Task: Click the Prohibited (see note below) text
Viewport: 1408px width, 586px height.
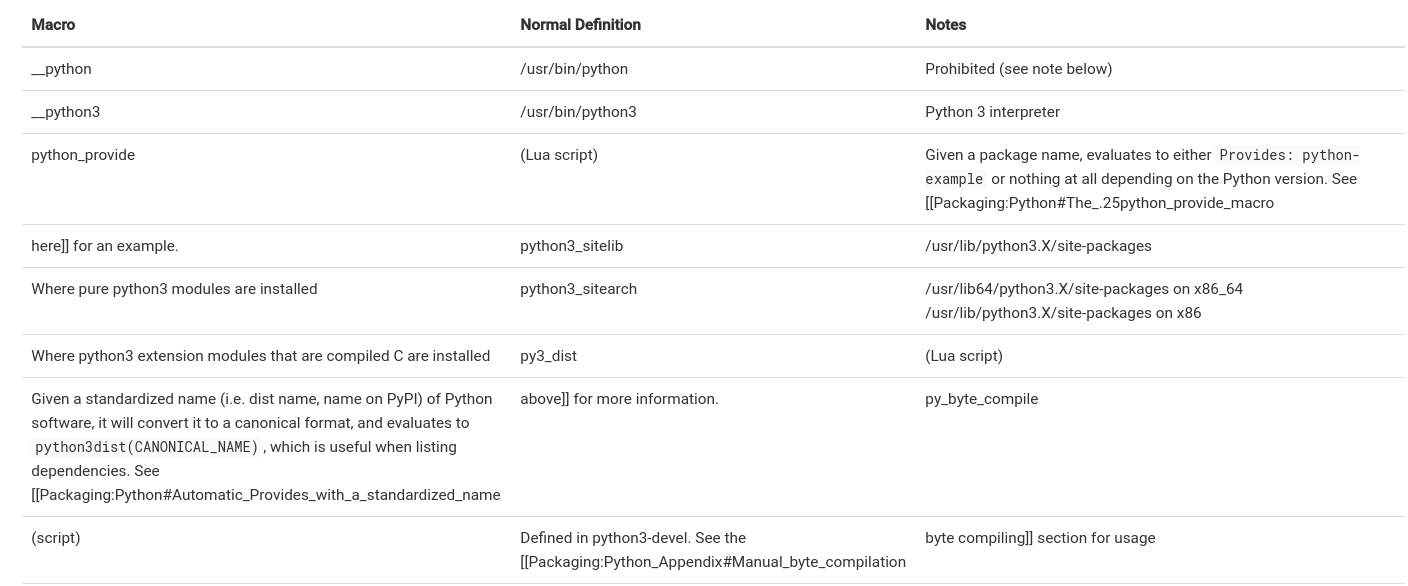Action: point(1018,69)
